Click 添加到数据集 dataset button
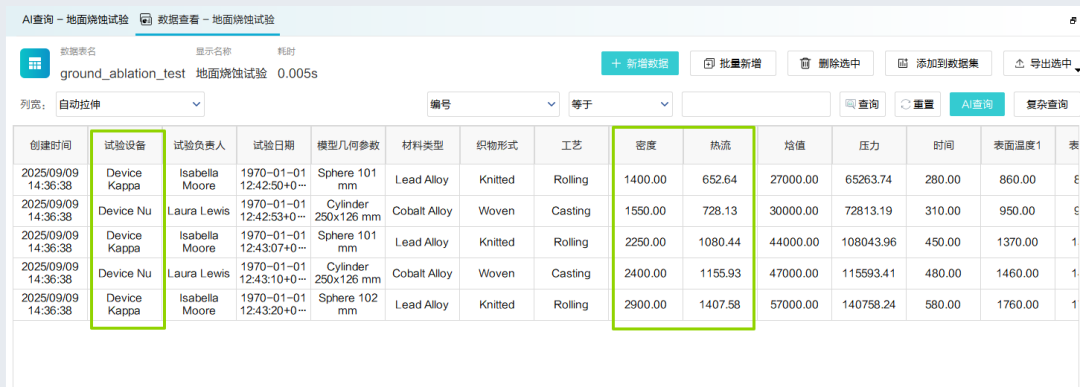Image resolution: width=1080 pixels, height=387 pixels. 938,63
